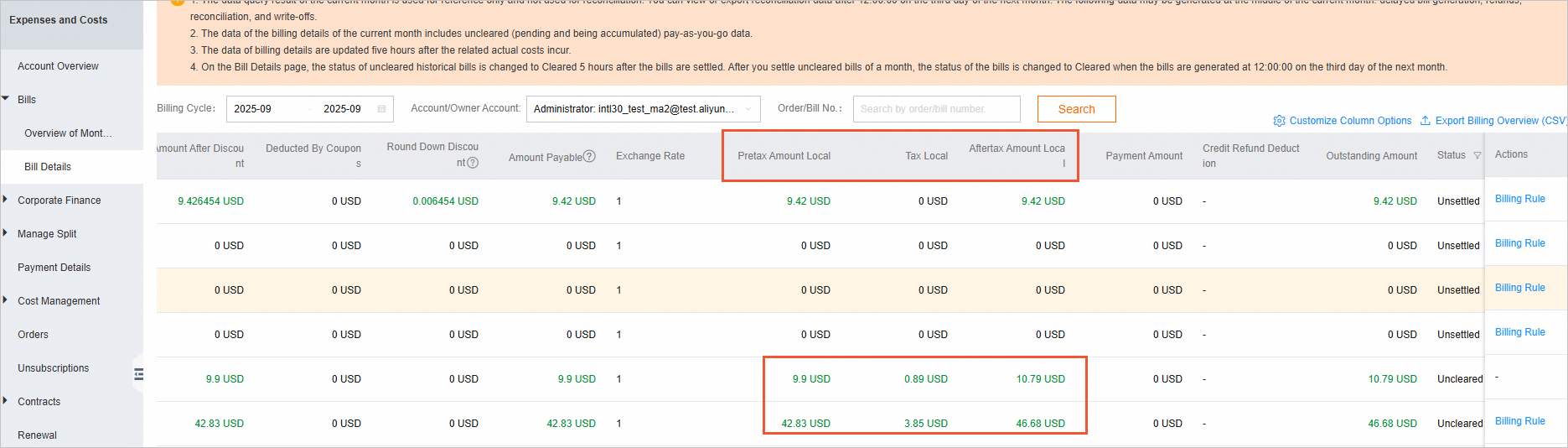The image size is (1568, 448).
Task: Click the export upload icon
Action: (x=1426, y=121)
